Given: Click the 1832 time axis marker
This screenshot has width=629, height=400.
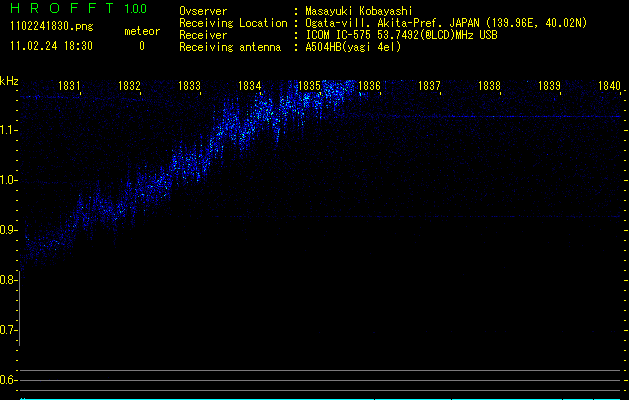Looking at the screenshot, I should [x=130, y=86].
